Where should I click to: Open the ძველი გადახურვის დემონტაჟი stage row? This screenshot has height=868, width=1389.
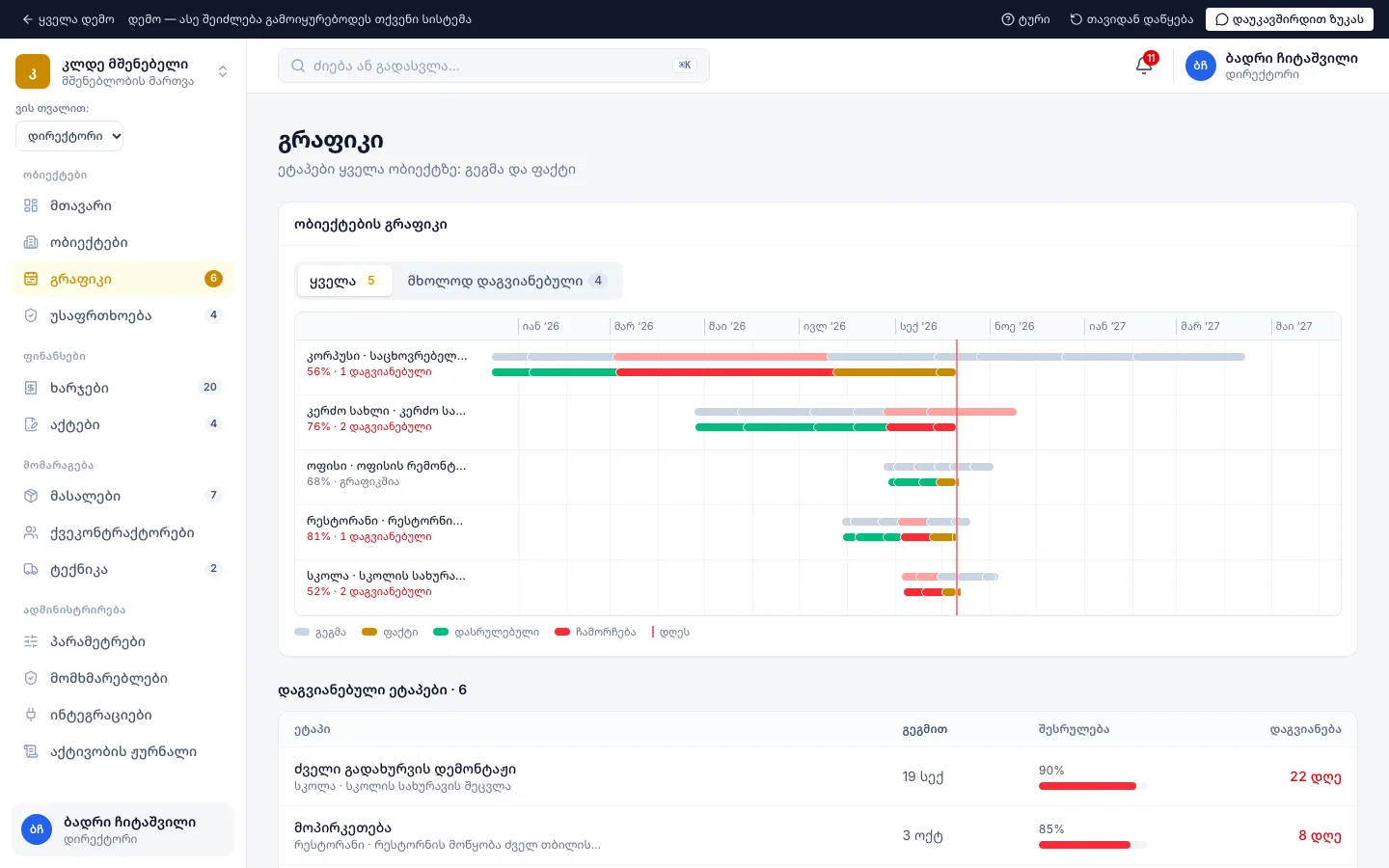[817, 776]
